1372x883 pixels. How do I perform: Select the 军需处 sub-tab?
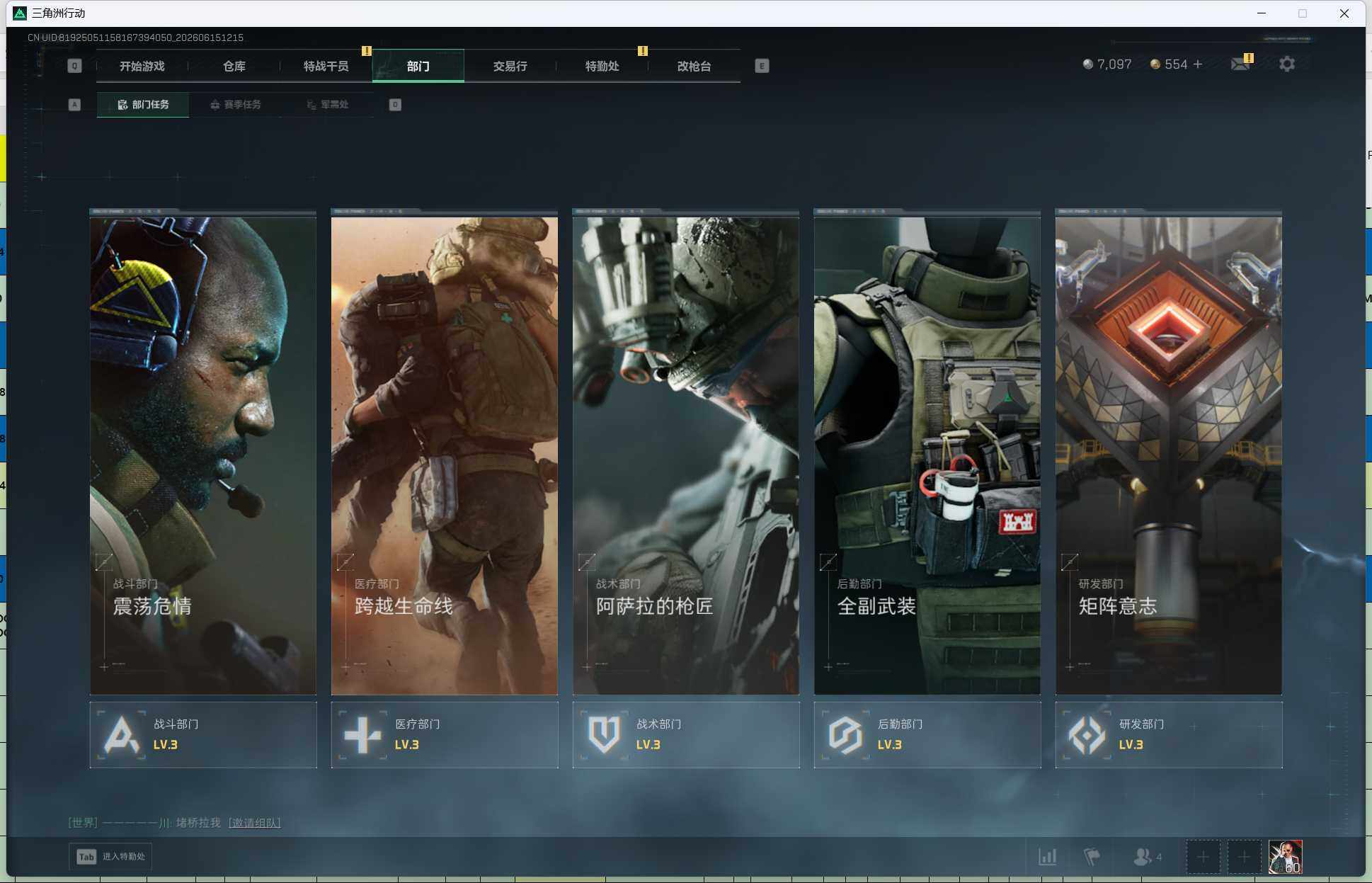(327, 105)
